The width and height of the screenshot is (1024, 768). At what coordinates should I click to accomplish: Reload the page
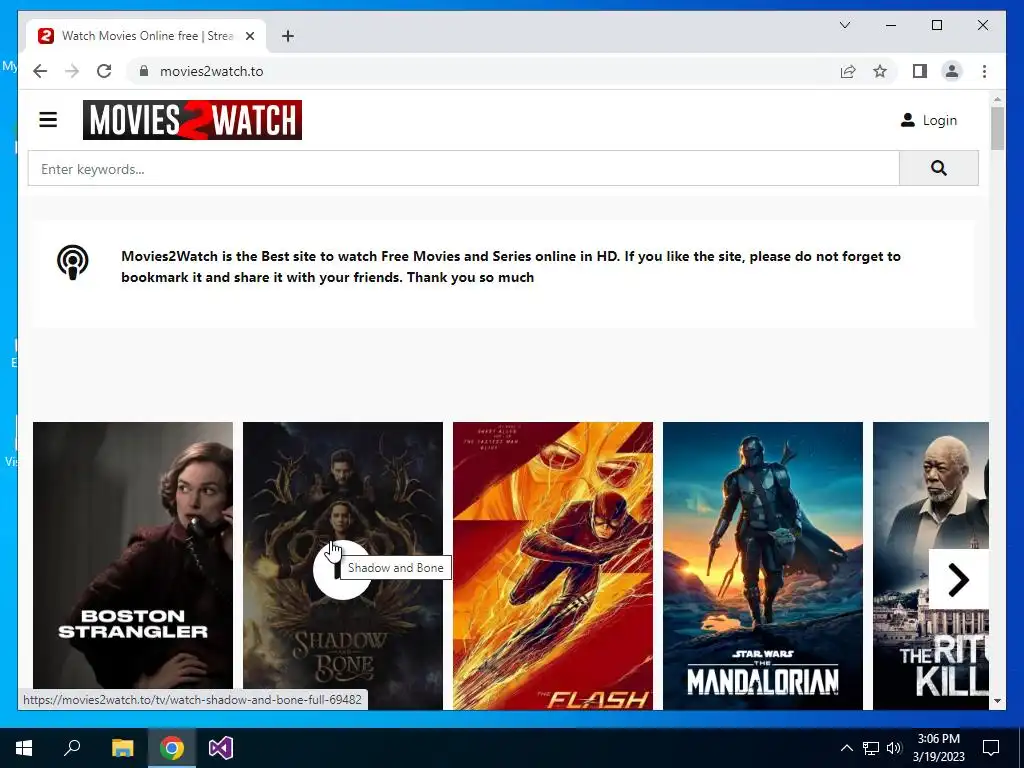click(x=104, y=71)
